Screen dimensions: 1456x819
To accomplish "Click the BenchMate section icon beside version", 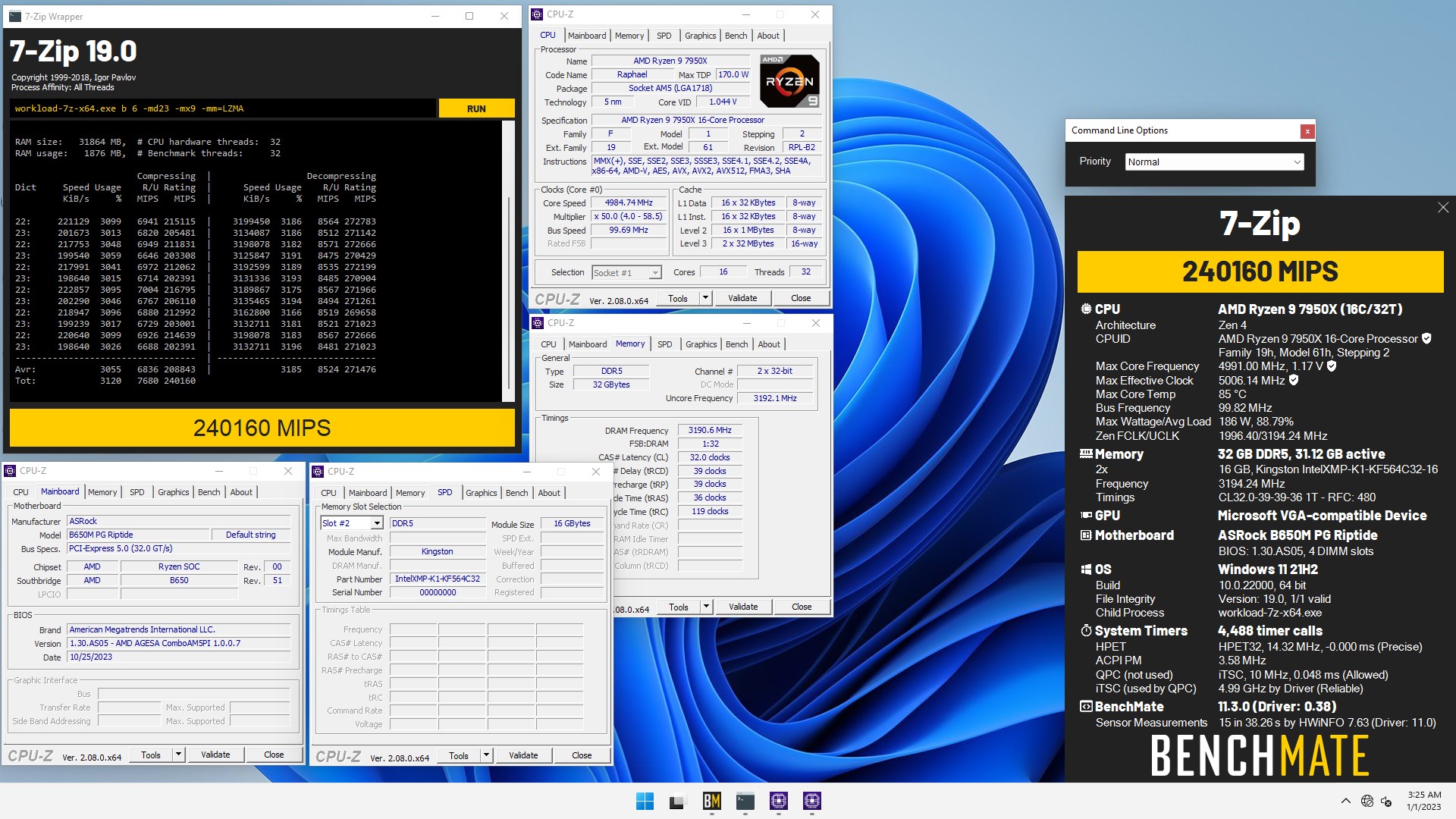I will coord(1086,707).
